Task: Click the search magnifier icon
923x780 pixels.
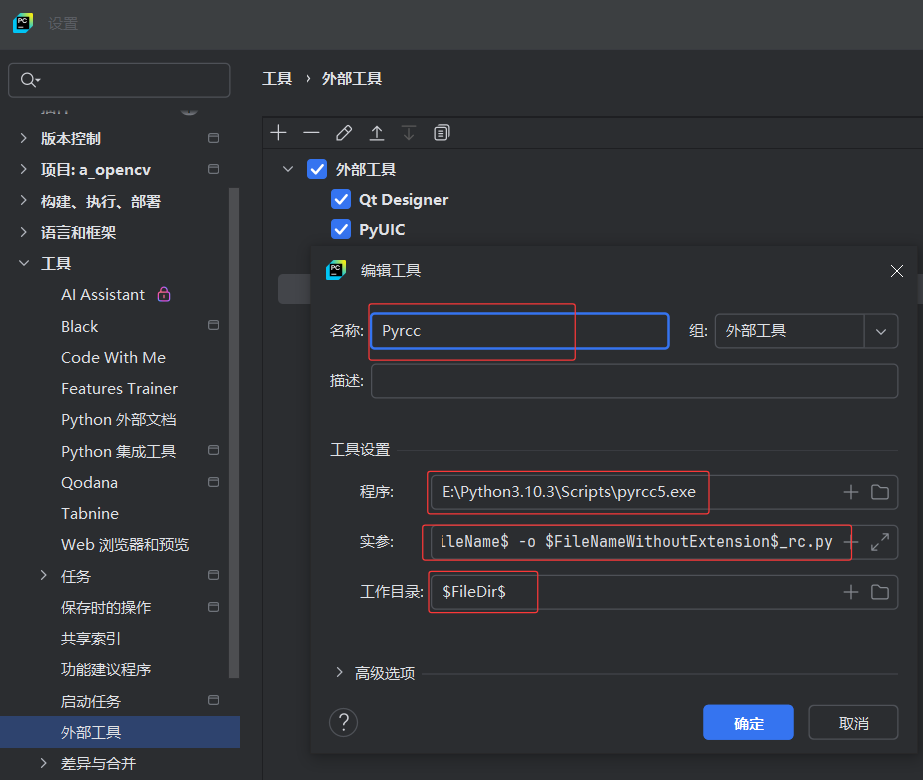Action: pos(29,80)
